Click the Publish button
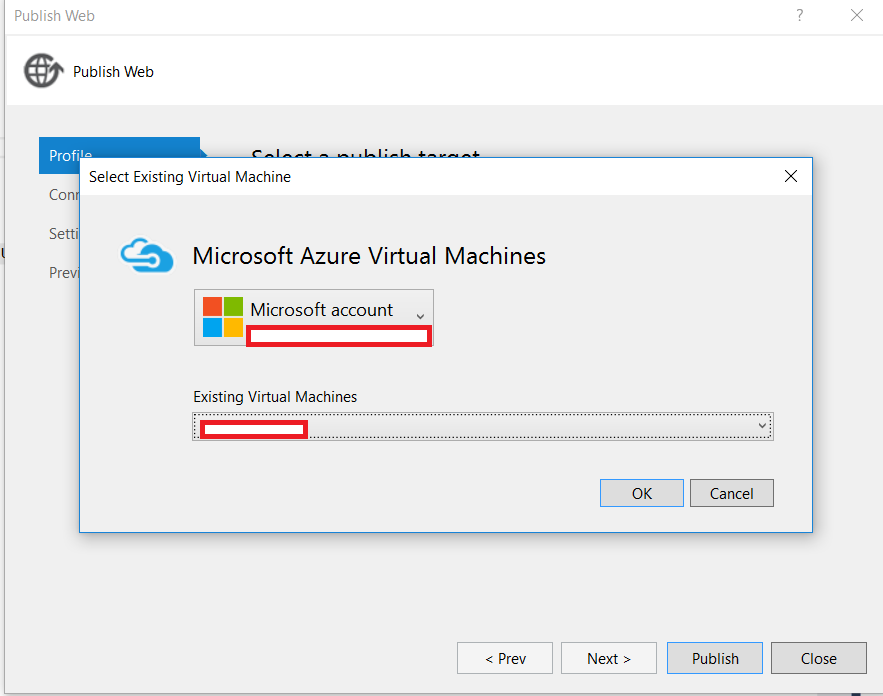The height and width of the screenshot is (696, 883). tap(715, 658)
